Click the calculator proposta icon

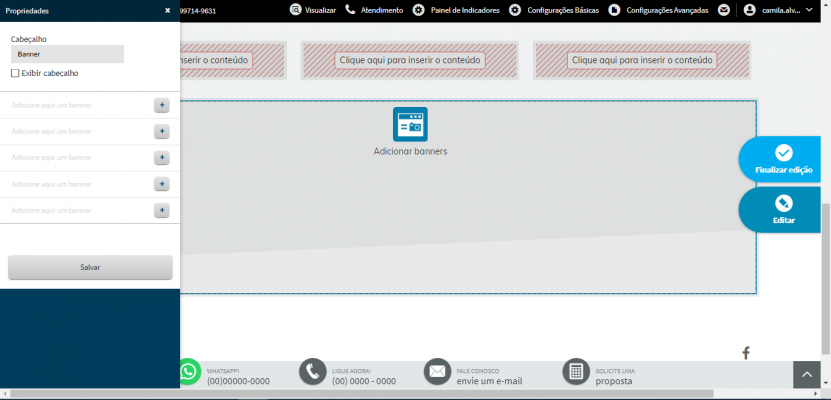tap(576, 372)
